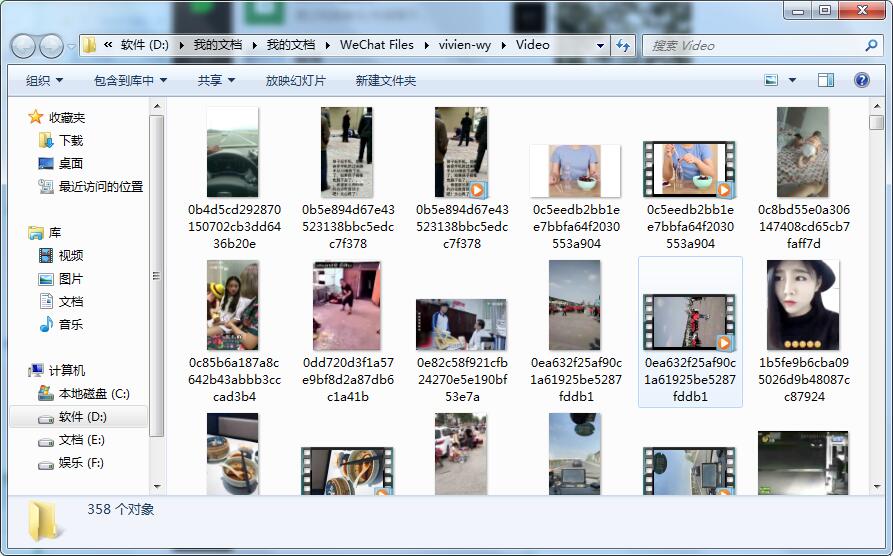Image resolution: width=893 pixels, height=556 pixels.
Task: Expand the arrow after WeChat Files breadcrumb
Action: [x=426, y=46]
